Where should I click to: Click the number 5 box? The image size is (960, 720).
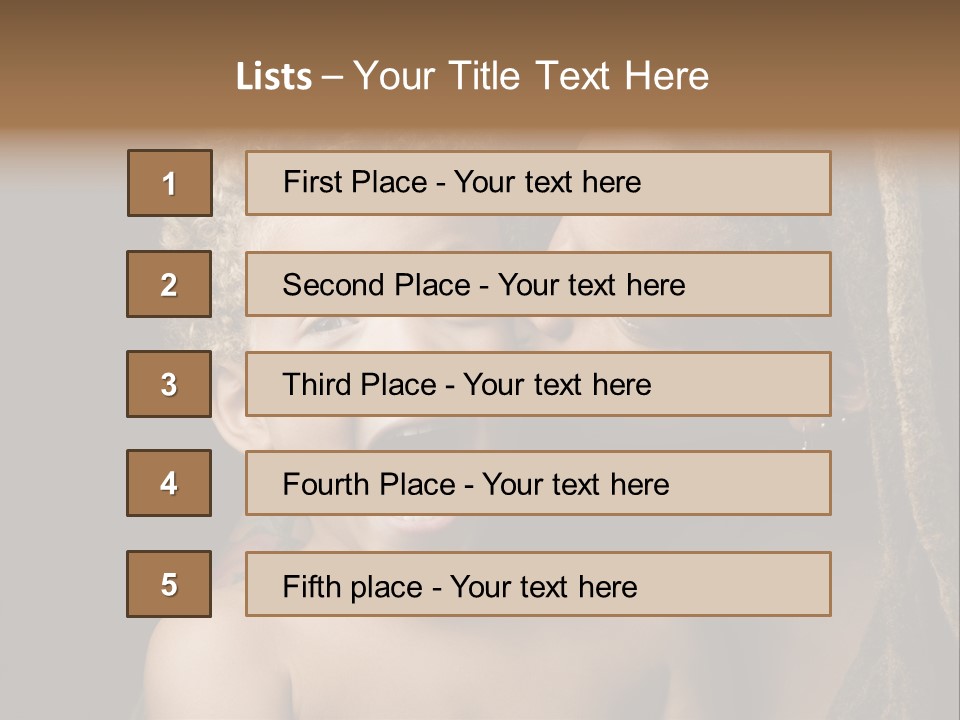pos(169,584)
